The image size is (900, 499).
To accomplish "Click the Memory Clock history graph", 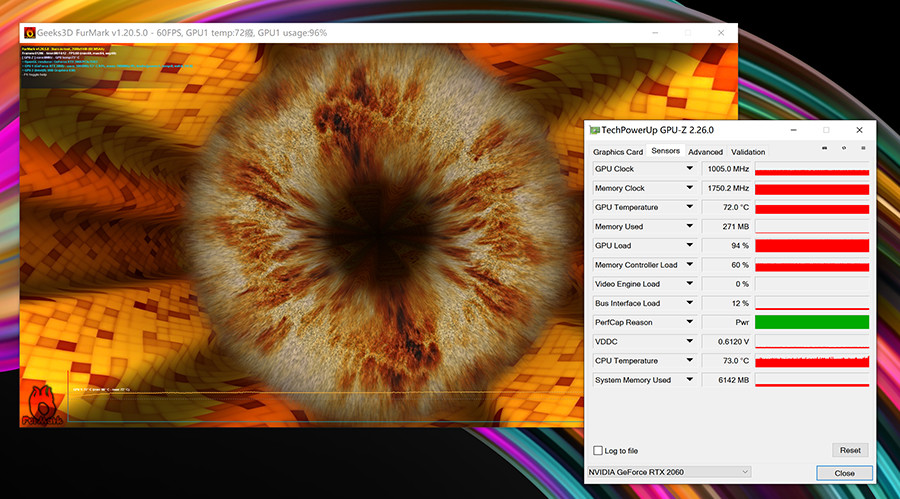I will coord(812,188).
